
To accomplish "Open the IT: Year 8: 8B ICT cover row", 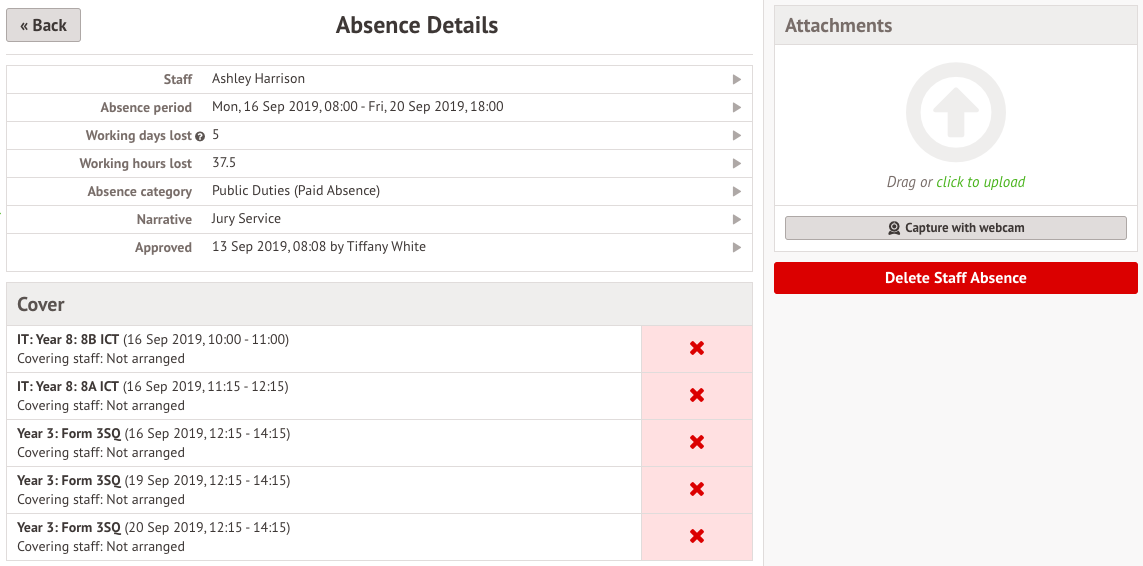I will [x=153, y=348].
